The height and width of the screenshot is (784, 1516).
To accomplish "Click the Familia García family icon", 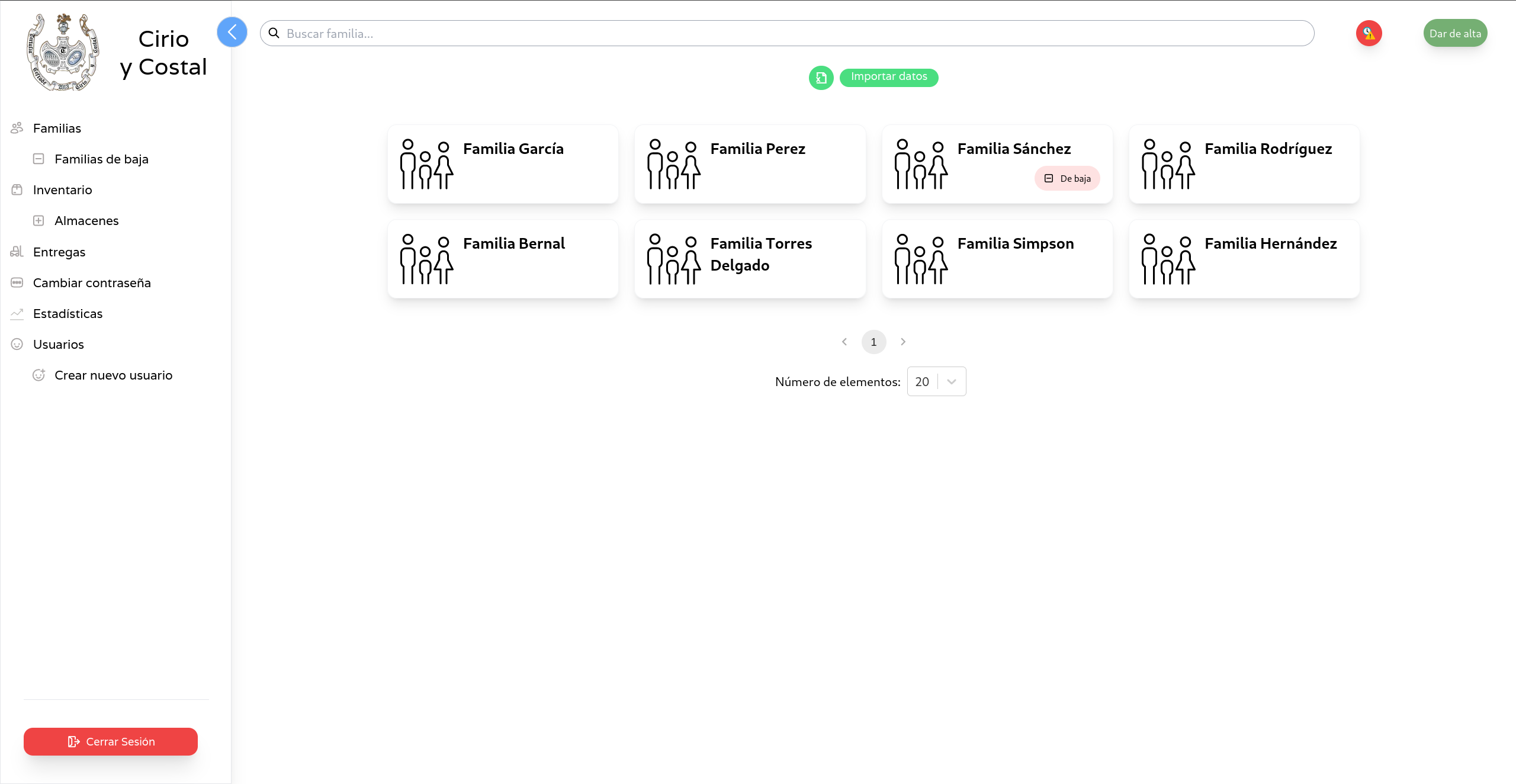I will pos(426,164).
